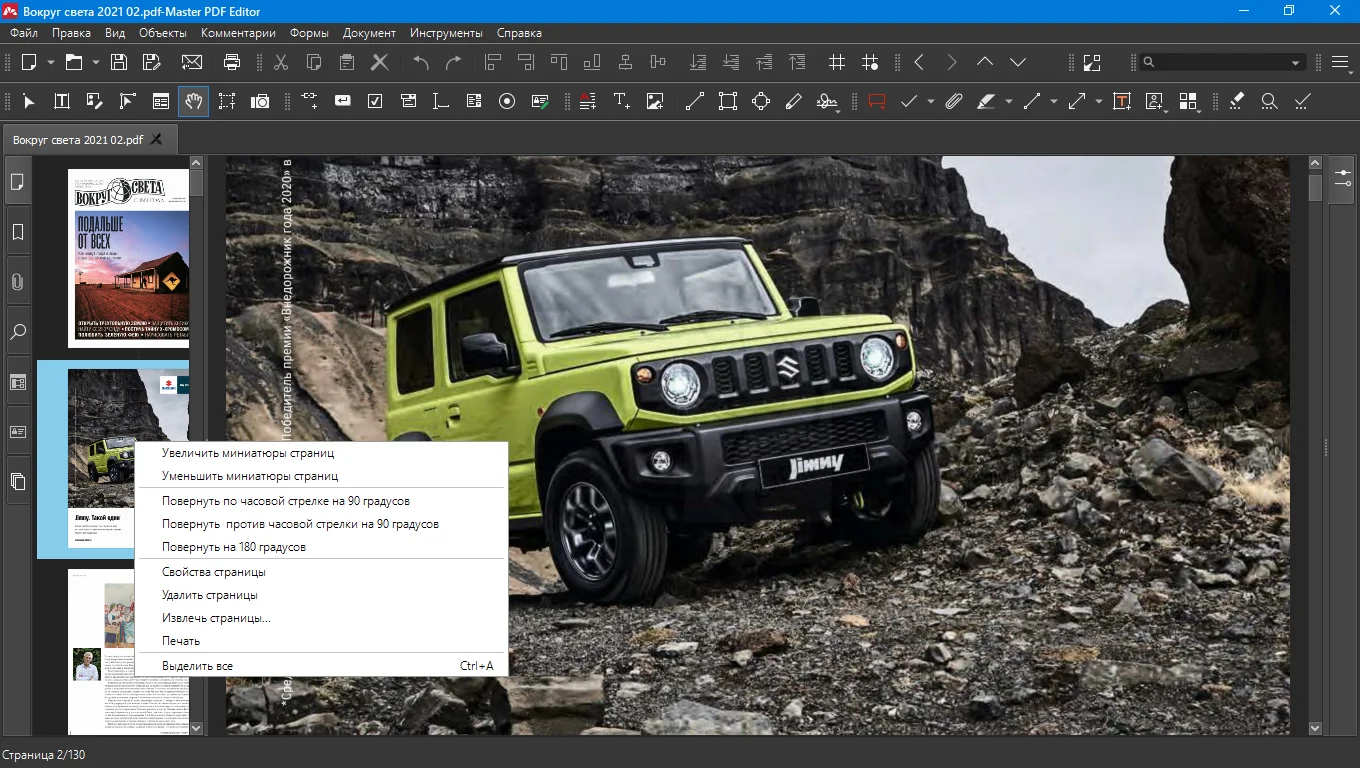Viewport: 1360px width, 768px height.
Task: Select the Ellipse shape tool
Action: click(x=761, y=101)
